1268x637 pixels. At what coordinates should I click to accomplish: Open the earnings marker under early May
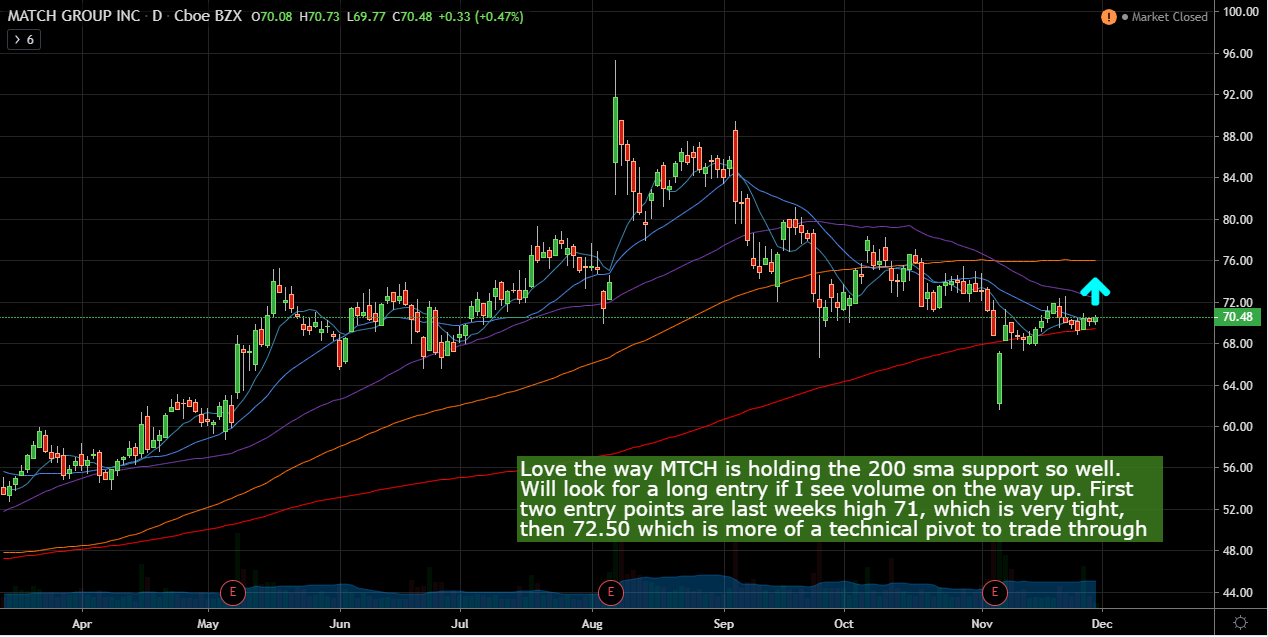233,592
